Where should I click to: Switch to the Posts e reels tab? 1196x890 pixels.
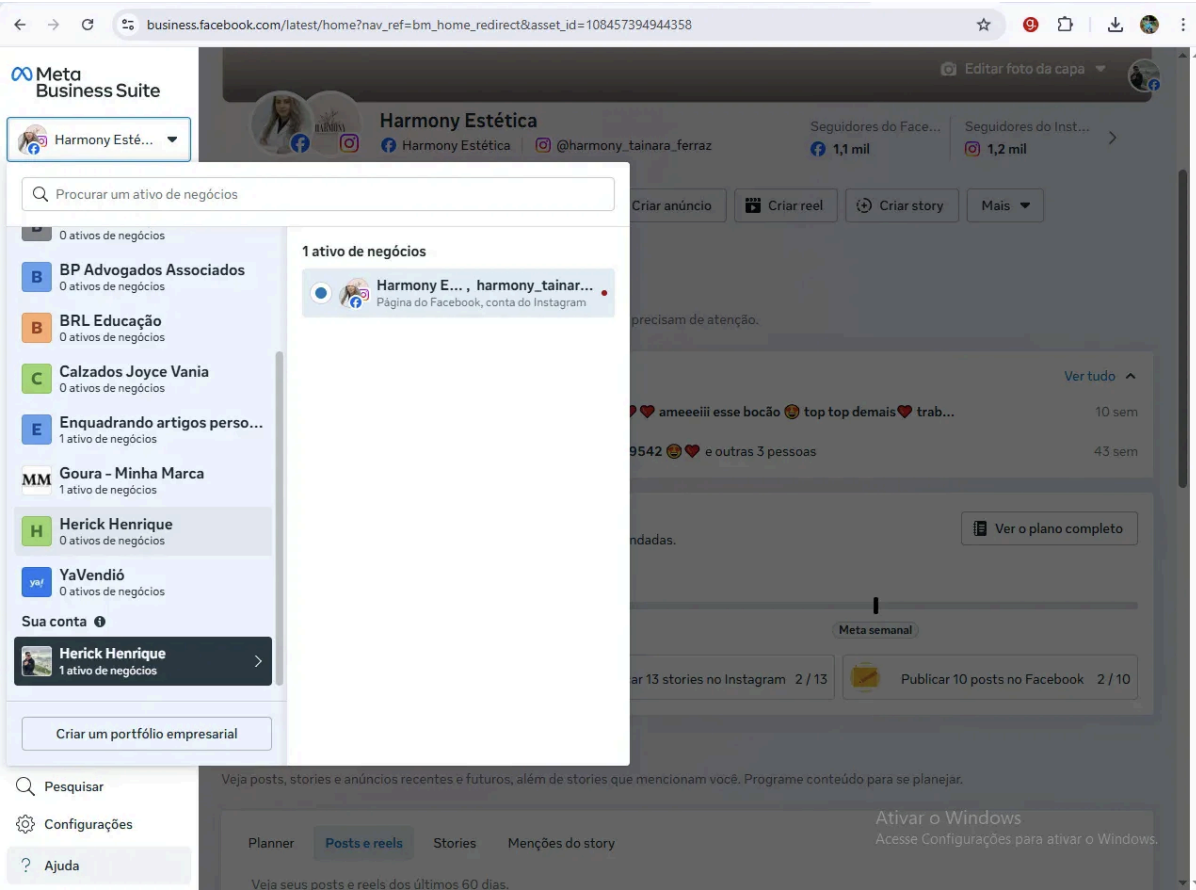[364, 843]
